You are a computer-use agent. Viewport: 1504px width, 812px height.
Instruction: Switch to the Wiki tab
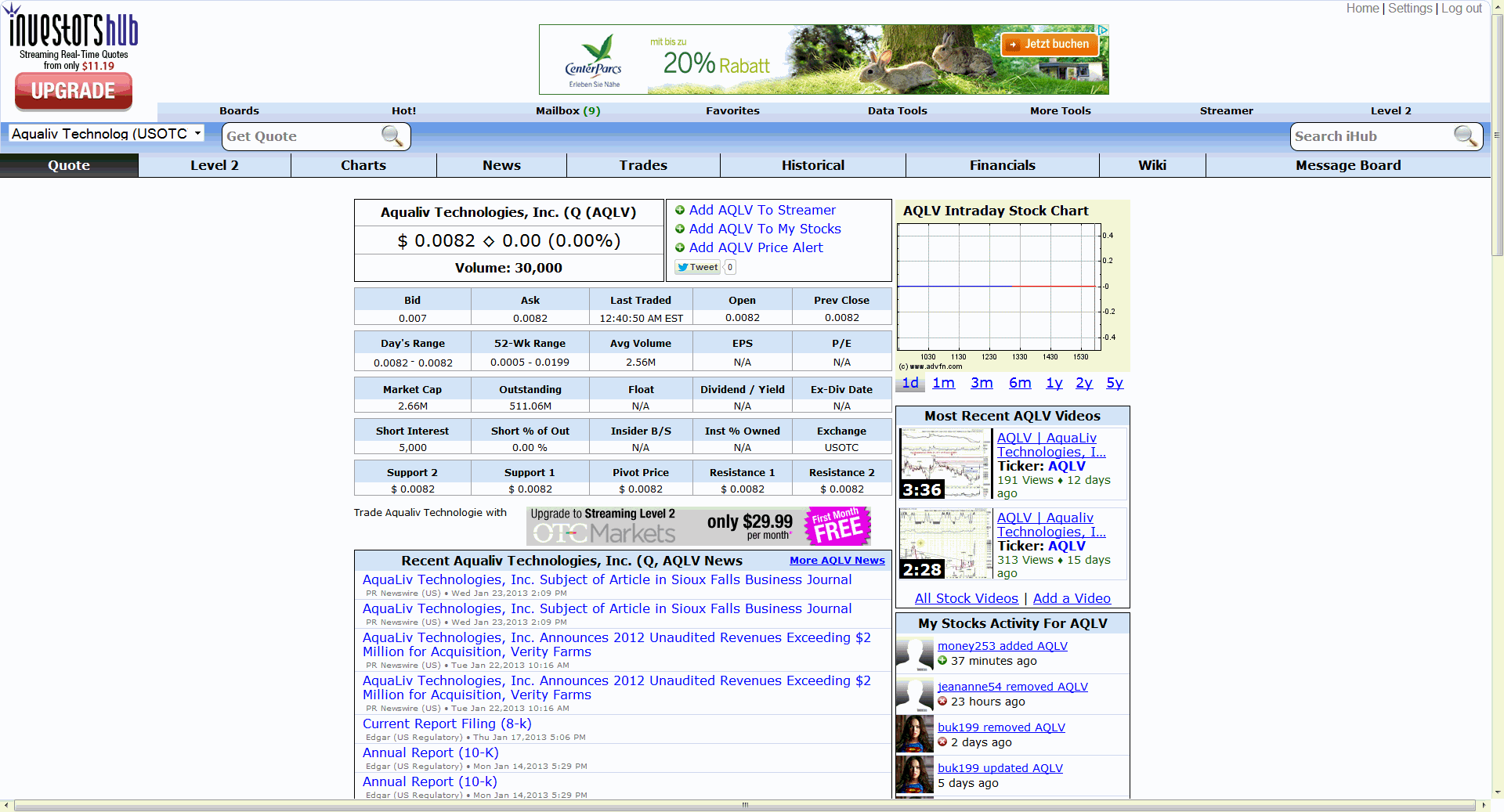point(1152,165)
